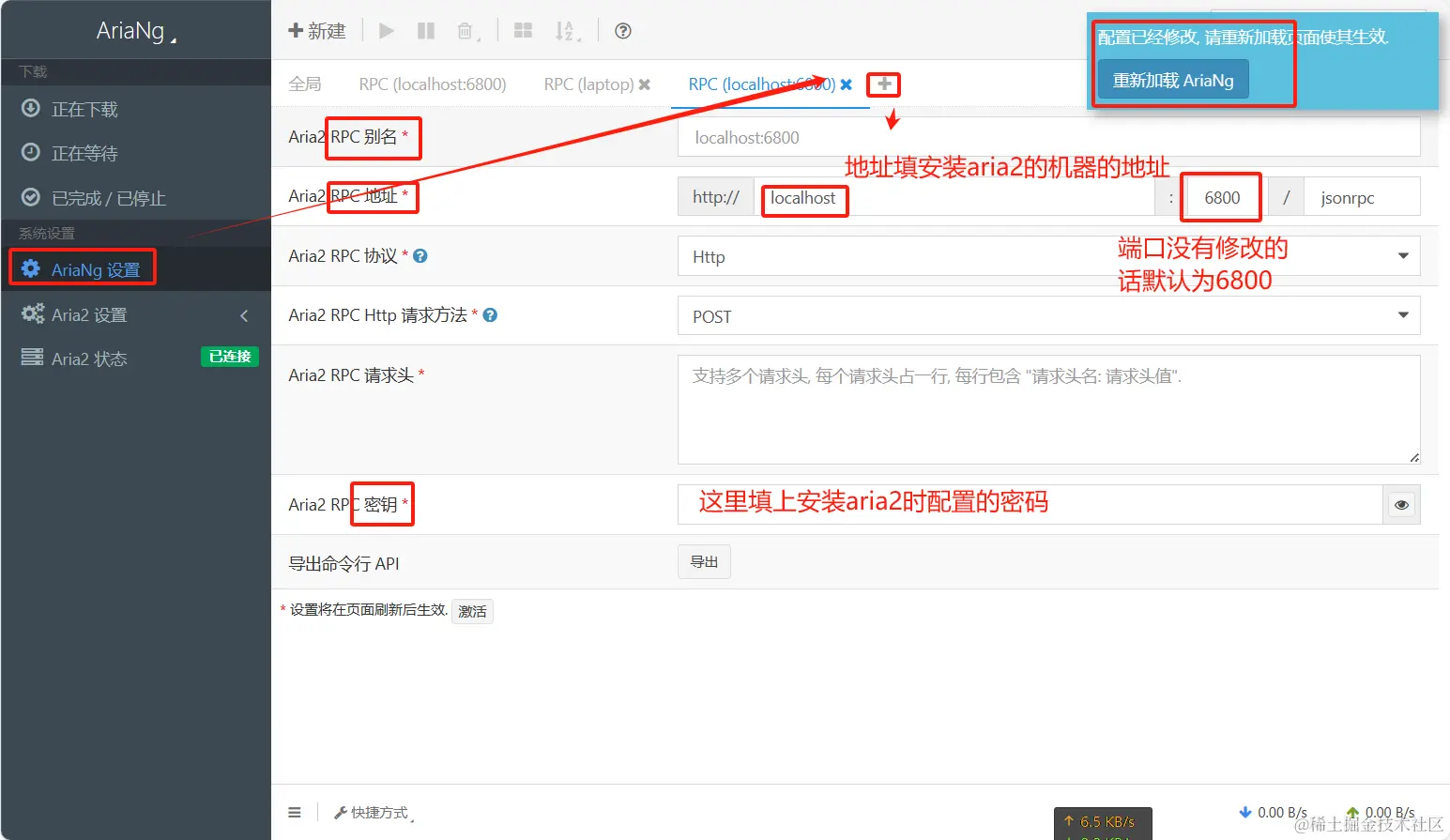Viewport: 1450px width, 840px height.
Task: Click the help icon beside Aria2 RPC 协议
Action: pyautogui.click(x=420, y=255)
